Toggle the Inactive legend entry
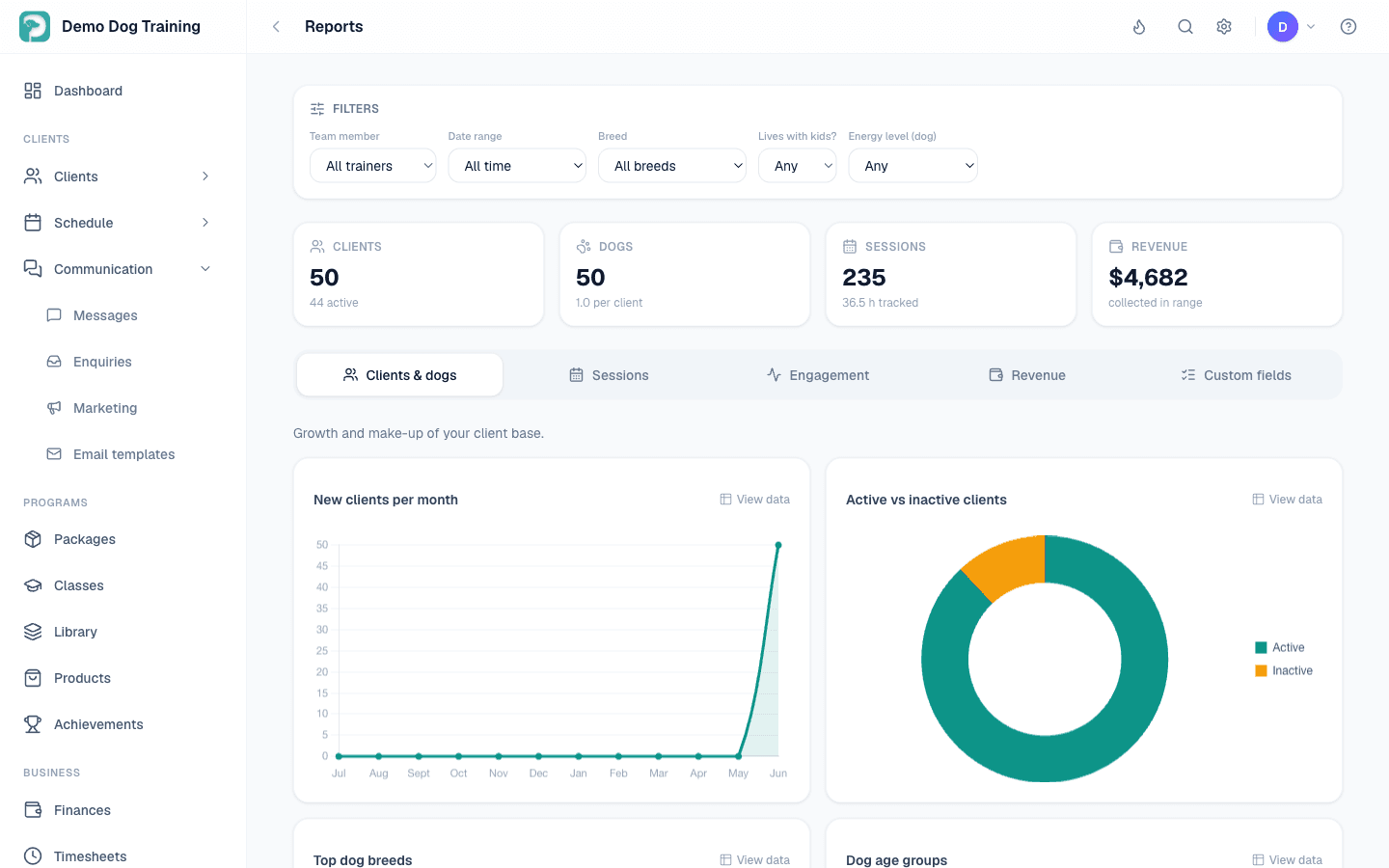 1283,671
